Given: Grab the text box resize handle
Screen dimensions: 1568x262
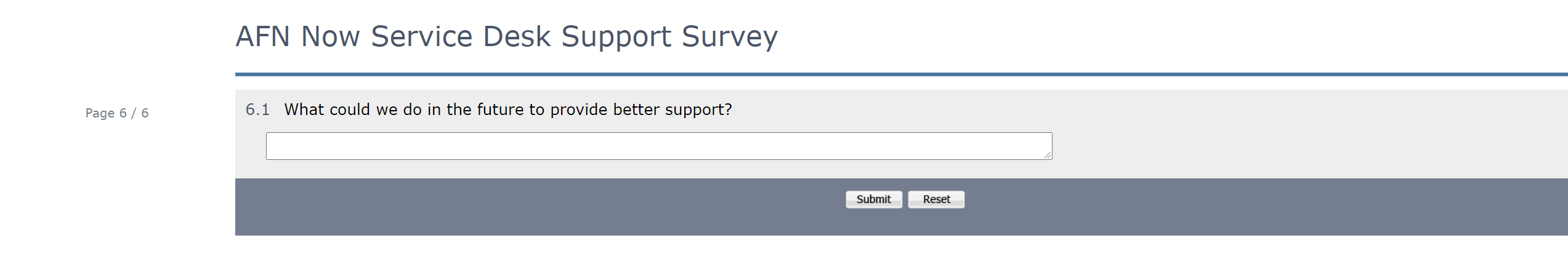Looking at the screenshot, I should pyautogui.click(x=1047, y=155).
